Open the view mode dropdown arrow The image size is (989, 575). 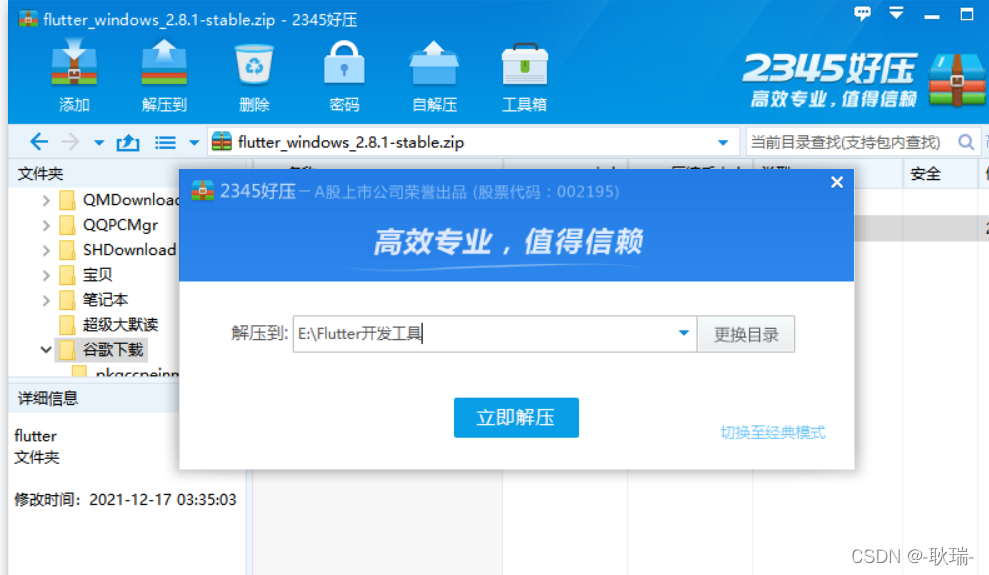coord(194,143)
